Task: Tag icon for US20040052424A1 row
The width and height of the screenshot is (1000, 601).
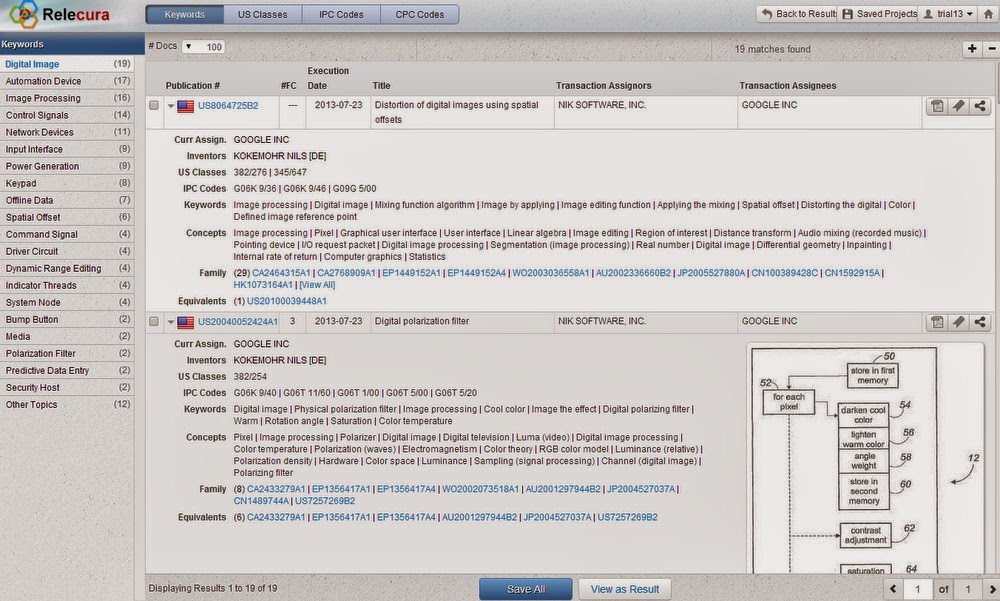Action: coord(959,322)
